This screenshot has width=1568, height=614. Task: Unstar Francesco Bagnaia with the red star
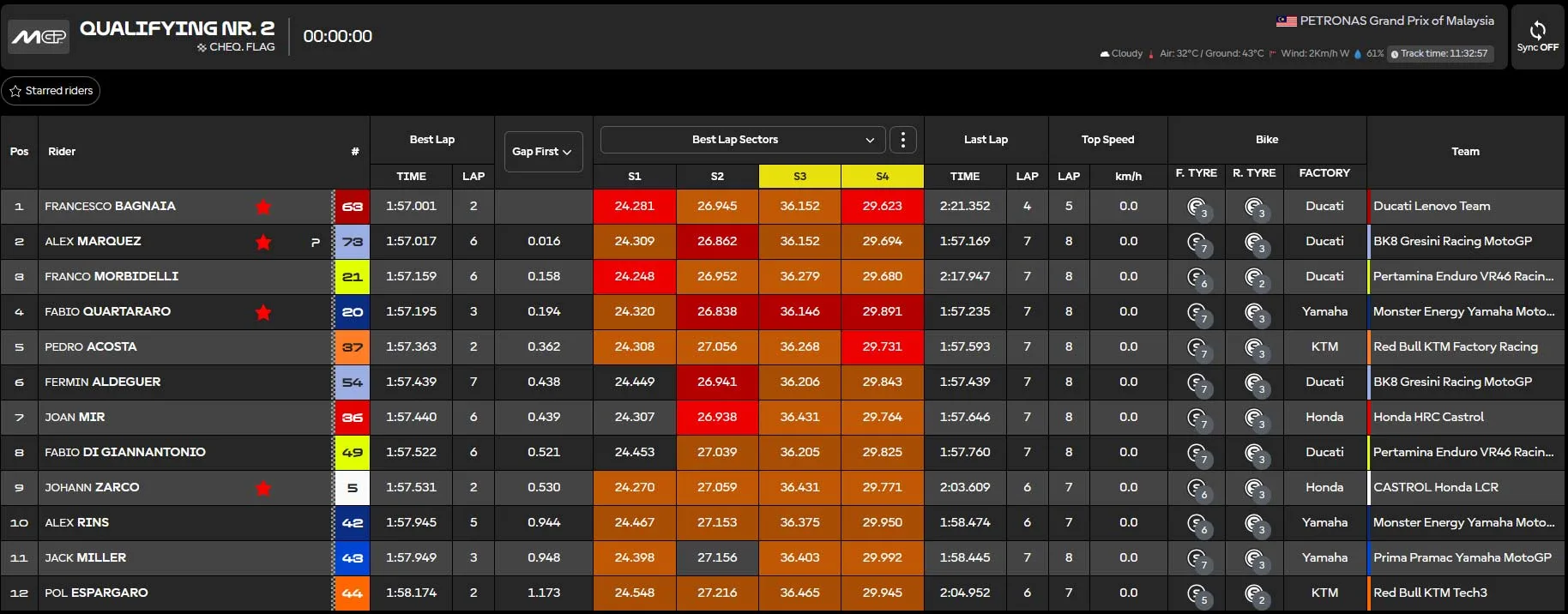[263, 207]
